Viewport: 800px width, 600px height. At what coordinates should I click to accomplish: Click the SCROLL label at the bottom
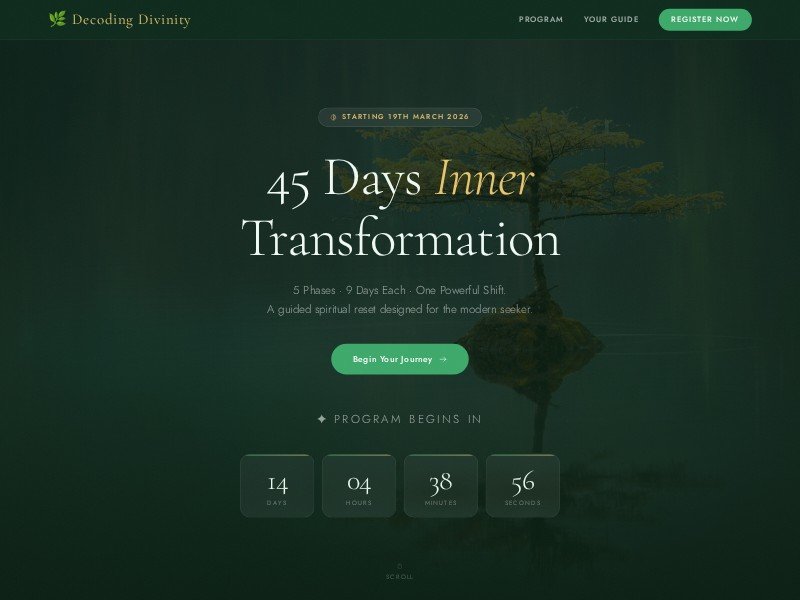pos(400,575)
